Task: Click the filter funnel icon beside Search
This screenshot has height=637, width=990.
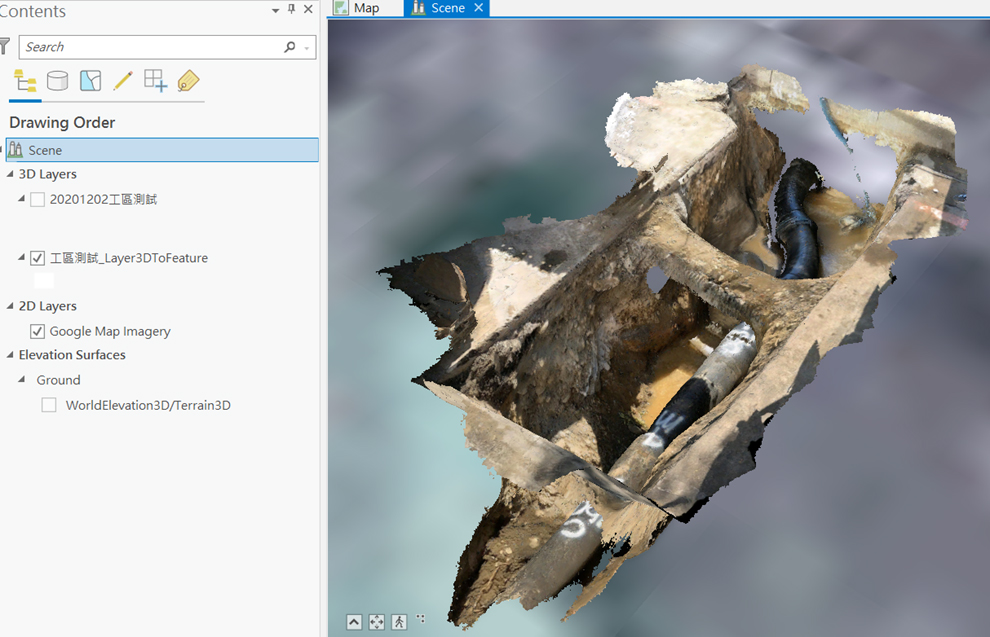Action: click(x=4, y=47)
